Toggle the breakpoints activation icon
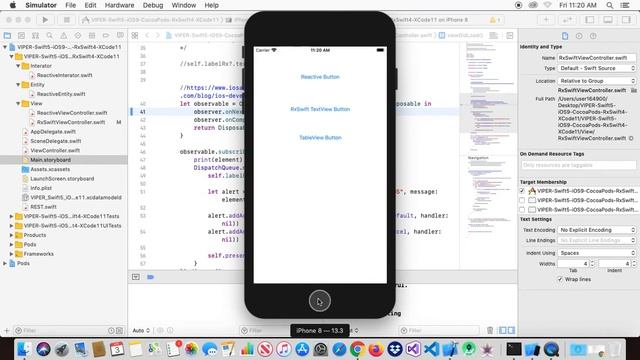Viewport: 640px width, 360px height. click(x=151, y=277)
